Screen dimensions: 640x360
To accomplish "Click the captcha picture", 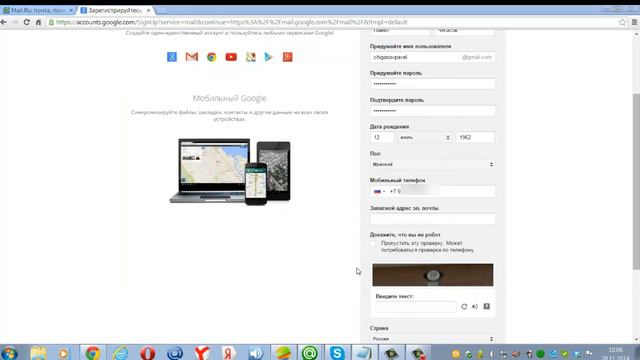I will pos(433,275).
